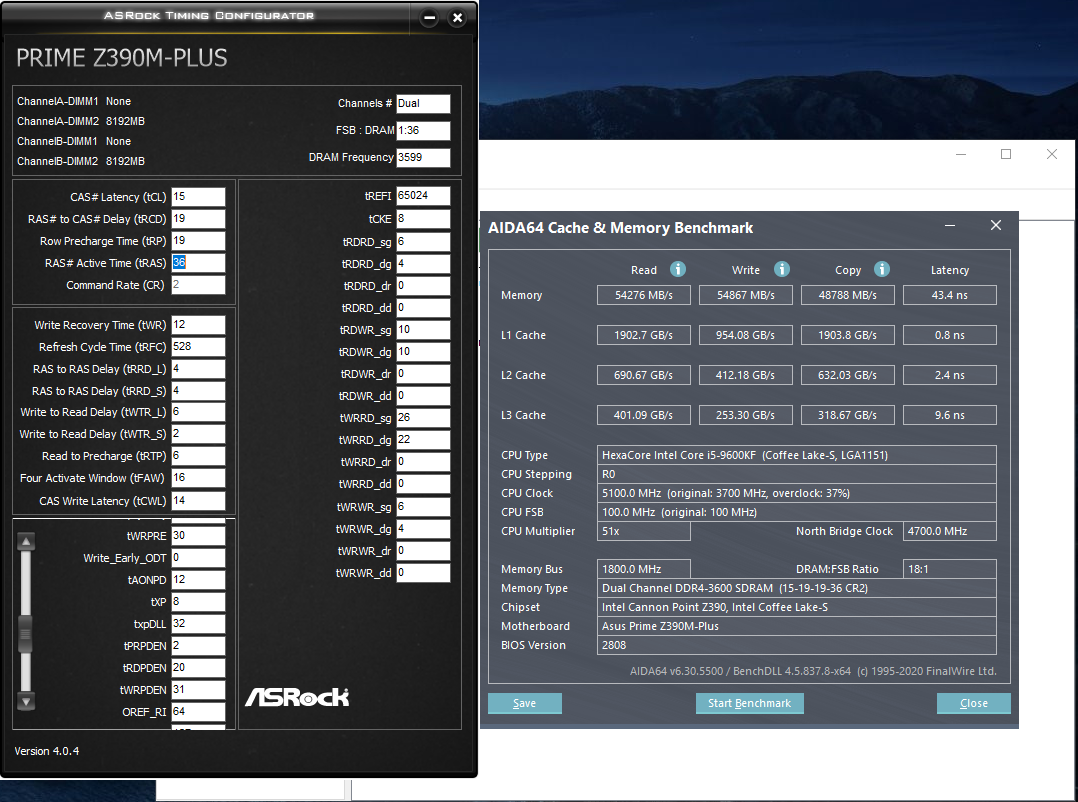Viewport: 1078px width, 802px height.
Task: Select the Row Precharge Time (tRP) field
Action: pyautogui.click(x=198, y=241)
